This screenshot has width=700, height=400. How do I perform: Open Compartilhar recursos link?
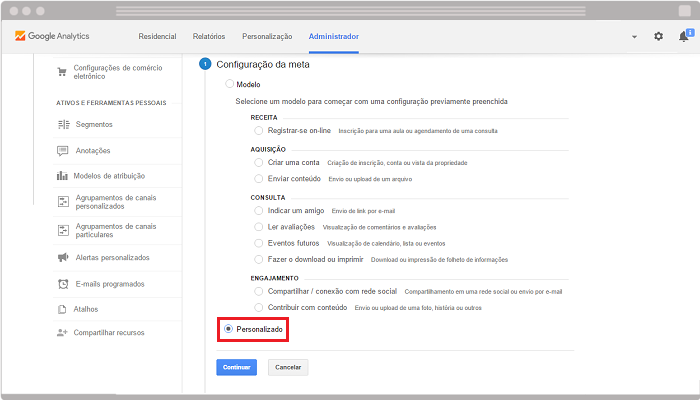(109, 333)
